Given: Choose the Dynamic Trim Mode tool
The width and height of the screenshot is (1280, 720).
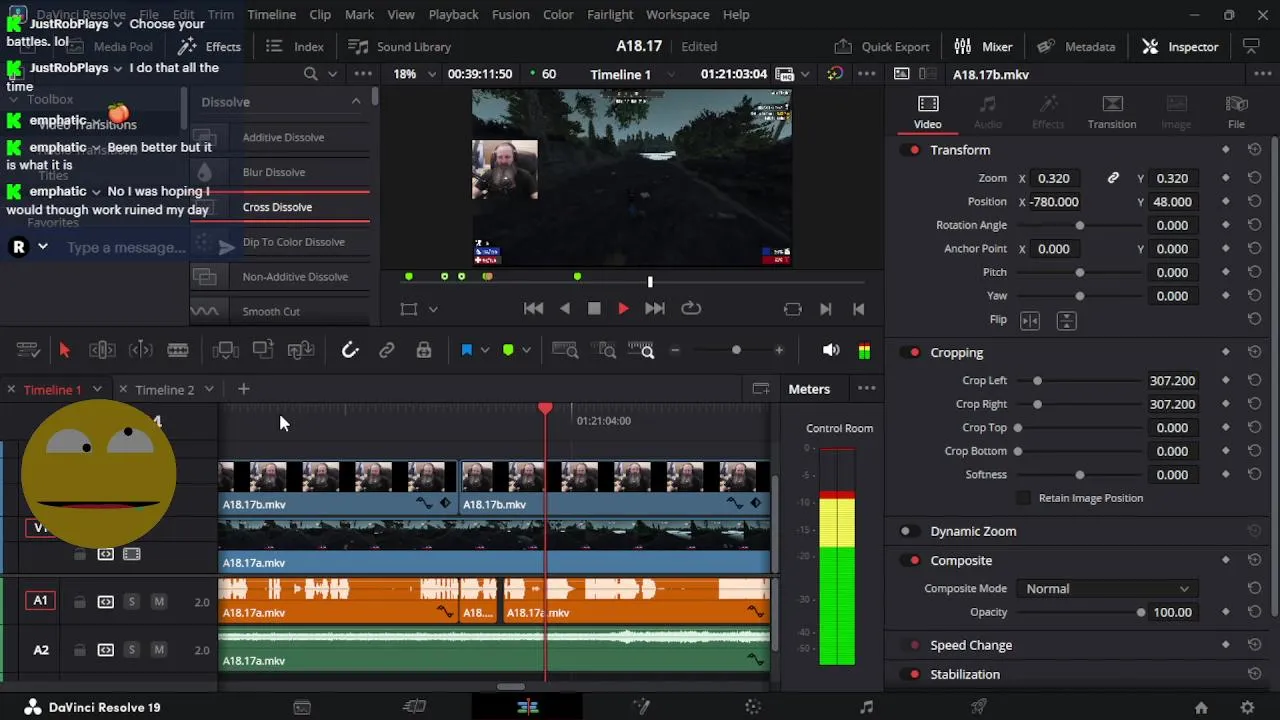Looking at the screenshot, I should click(141, 350).
